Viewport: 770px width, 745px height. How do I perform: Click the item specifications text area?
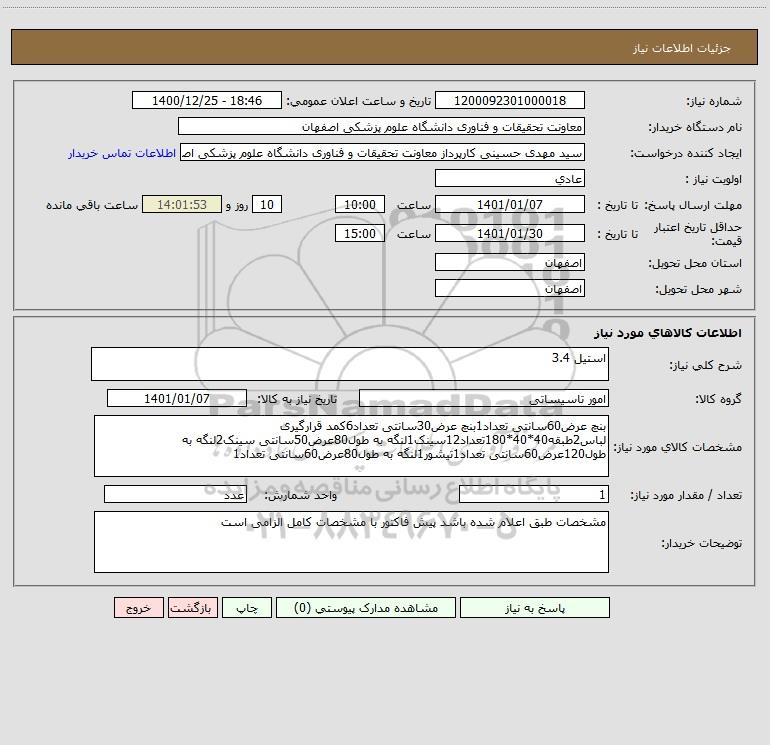[351, 446]
